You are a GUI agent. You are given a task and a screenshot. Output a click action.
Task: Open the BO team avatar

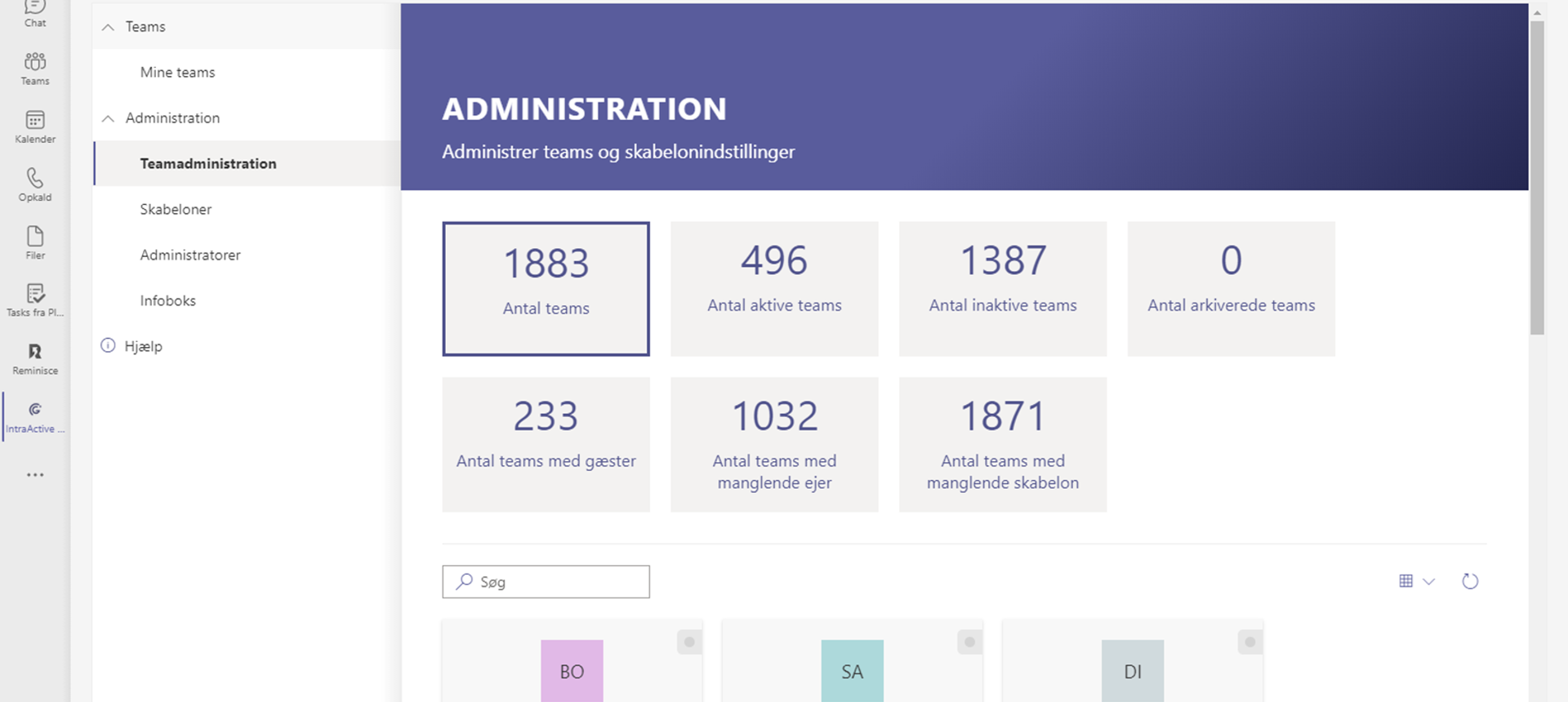tap(572, 671)
